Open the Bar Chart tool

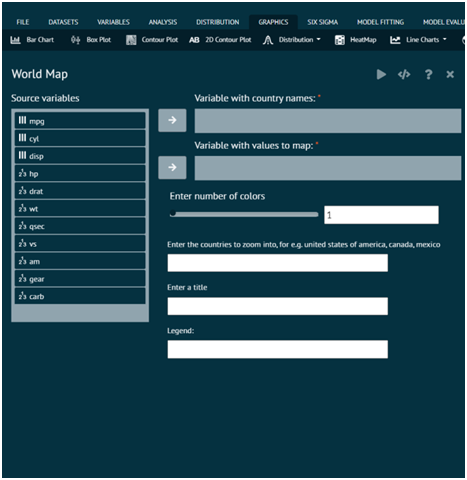point(32,40)
